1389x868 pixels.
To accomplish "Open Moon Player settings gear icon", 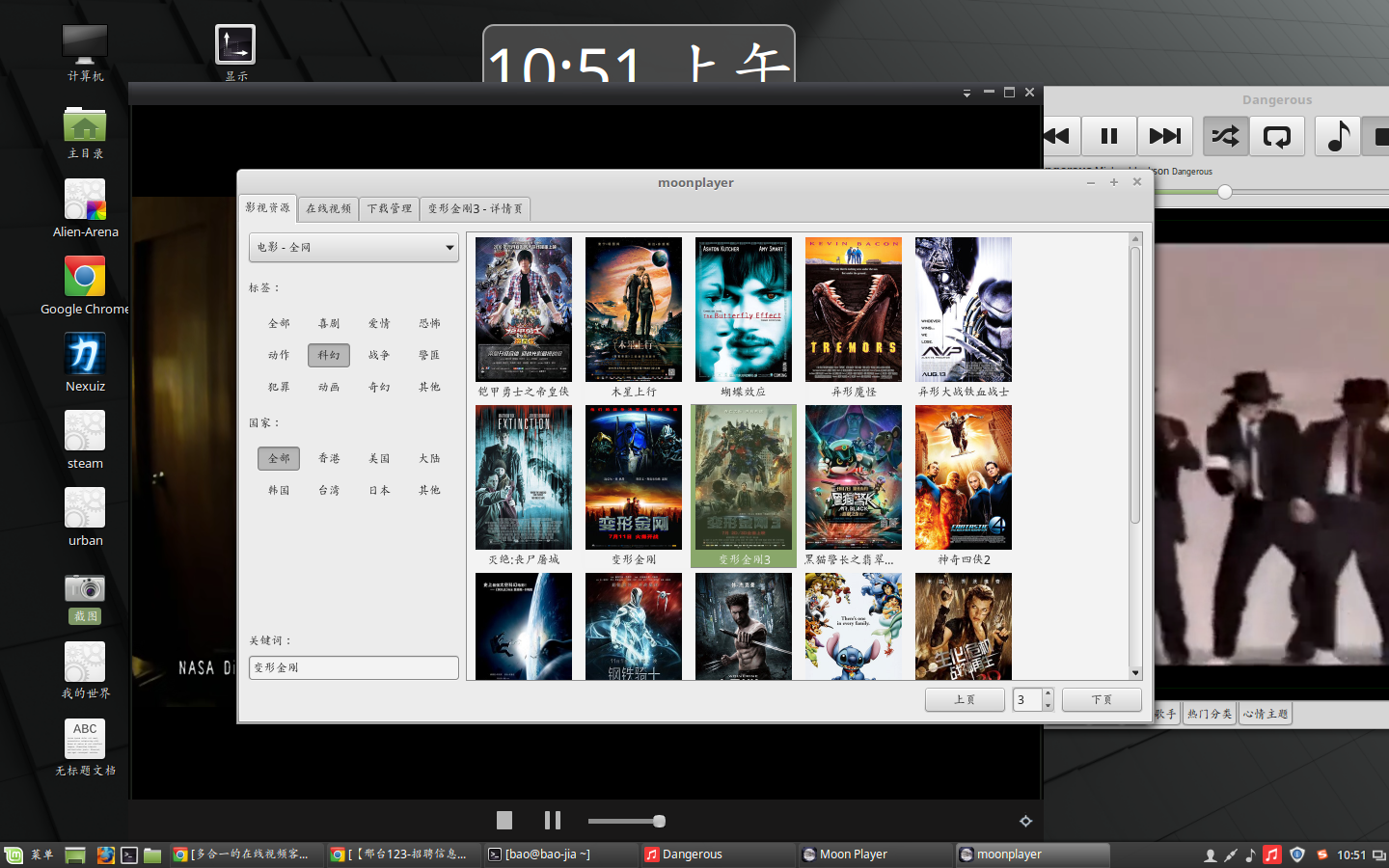I will [x=1025, y=821].
